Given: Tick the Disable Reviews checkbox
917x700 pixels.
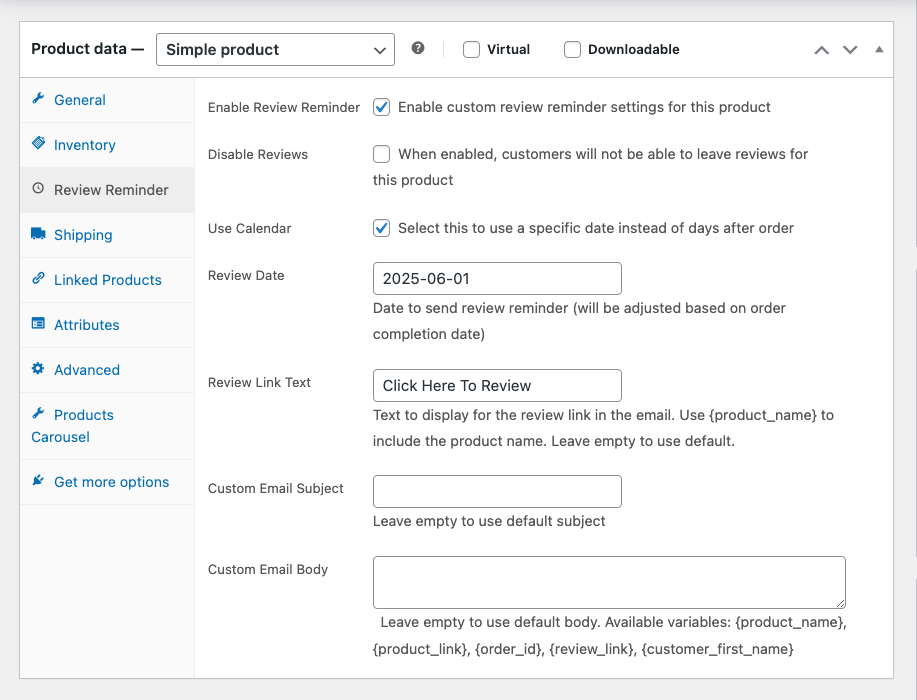Looking at the screenshot, I should coord(381,154).
